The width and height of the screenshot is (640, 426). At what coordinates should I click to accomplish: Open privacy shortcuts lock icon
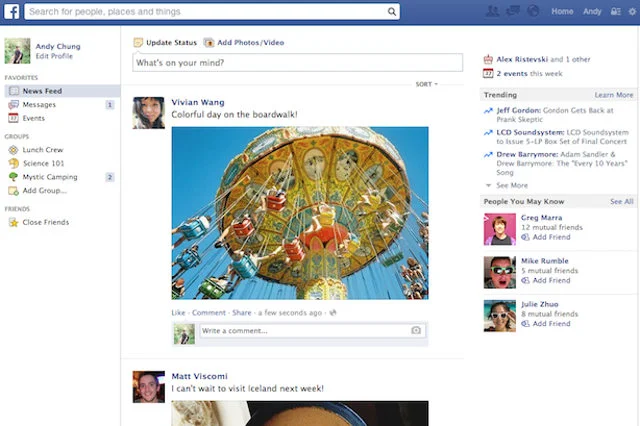coord(616,11)
